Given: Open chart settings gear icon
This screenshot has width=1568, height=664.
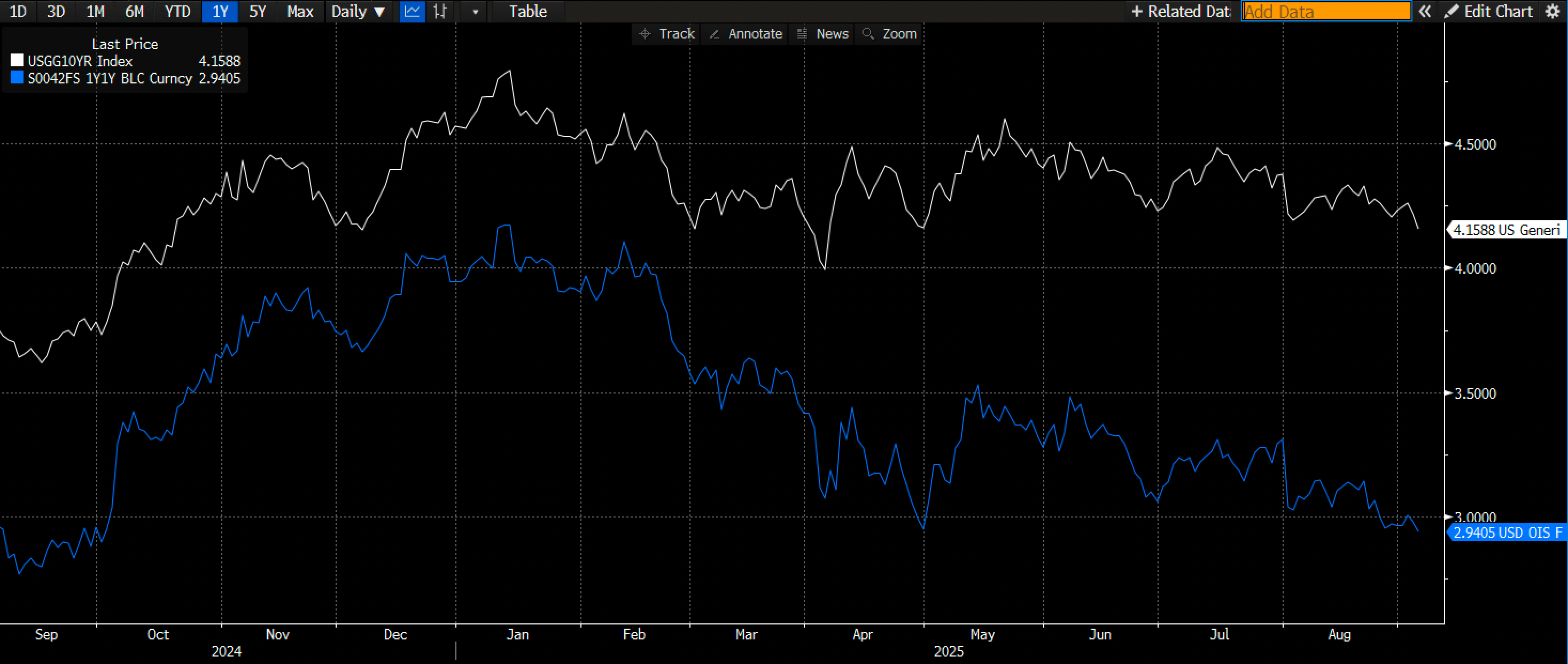Looking at the screenshot, I should click(x=1553, y=12).
